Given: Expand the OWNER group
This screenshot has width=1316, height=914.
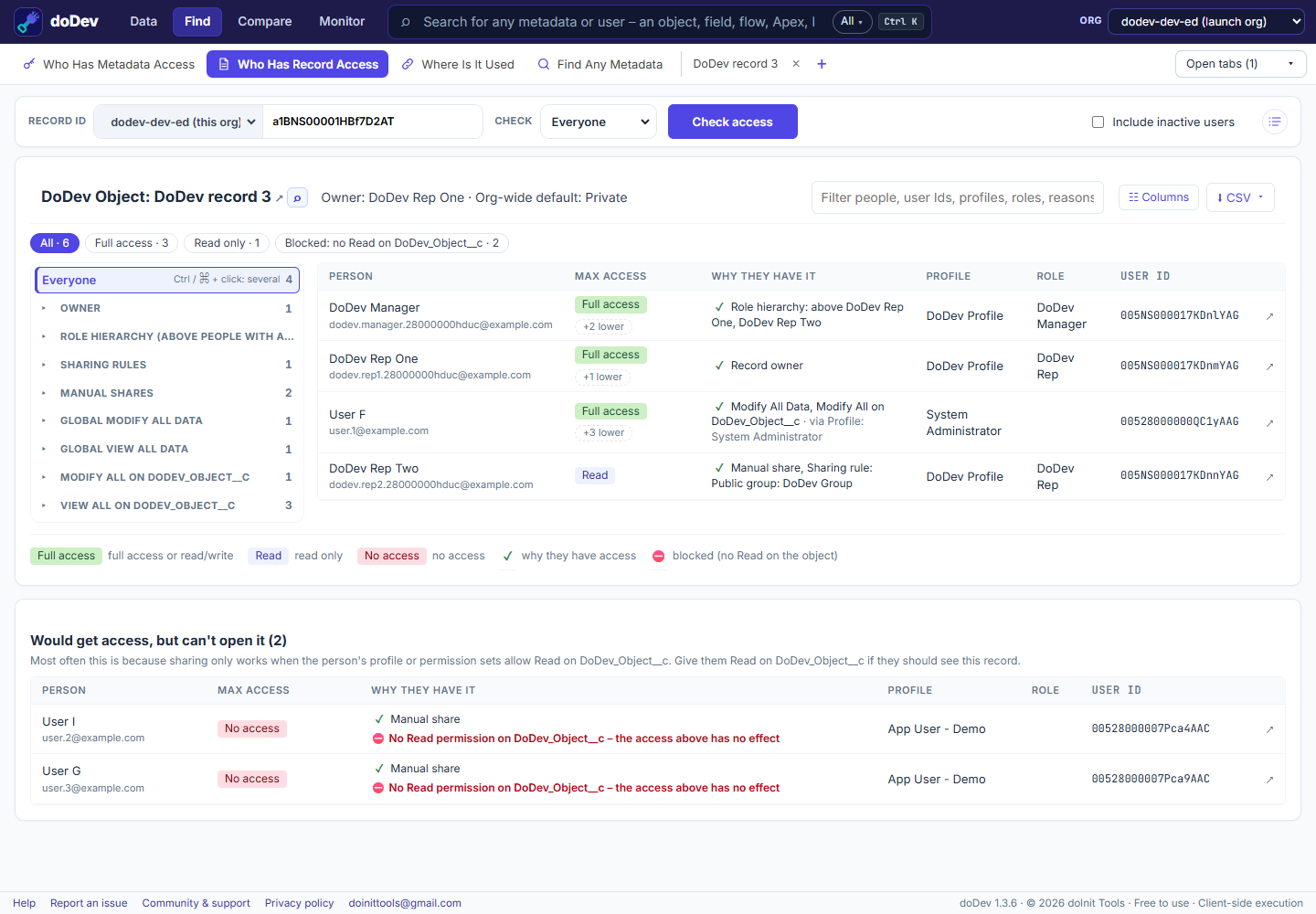Looking at the screenshot, I should pyautogui.click(x=167, y=309).
